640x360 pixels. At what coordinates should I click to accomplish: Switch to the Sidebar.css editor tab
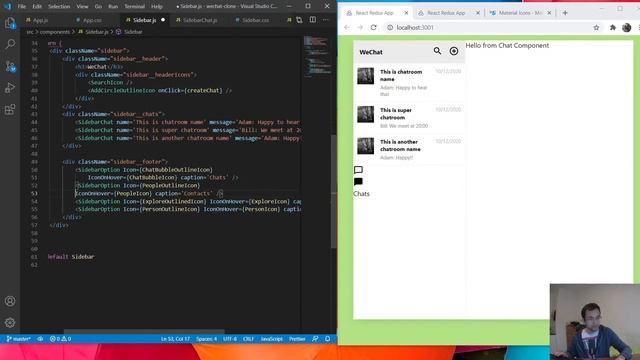255,20
